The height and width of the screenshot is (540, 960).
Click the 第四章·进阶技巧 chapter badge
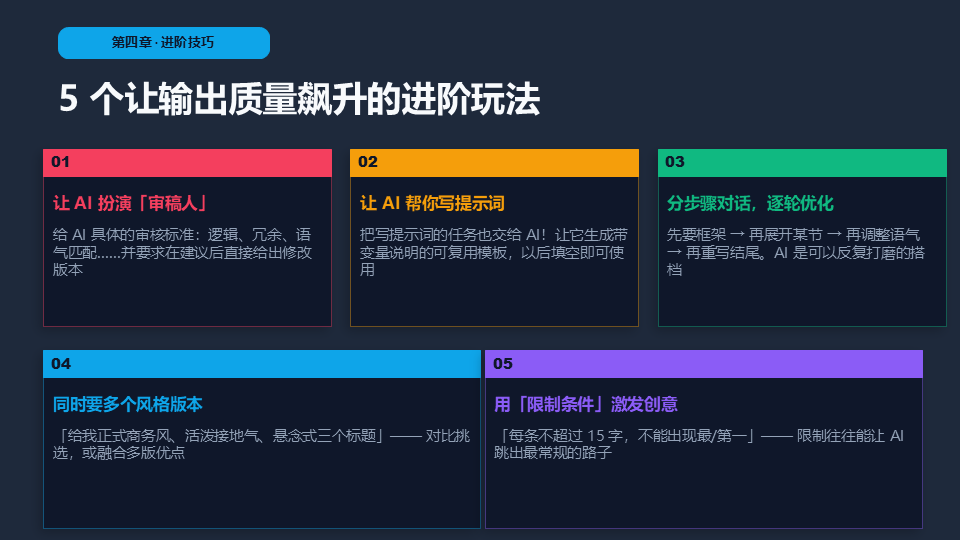(163, 43)
